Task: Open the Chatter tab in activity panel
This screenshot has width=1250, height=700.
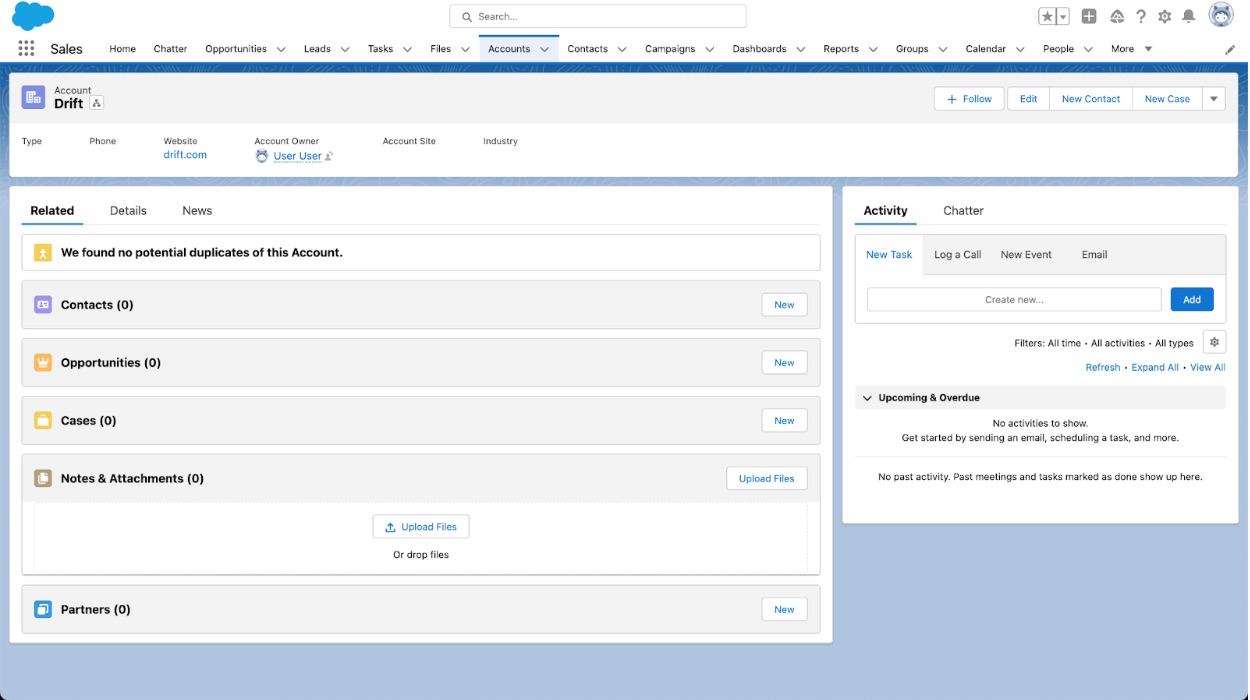Action: coord(963,211)
